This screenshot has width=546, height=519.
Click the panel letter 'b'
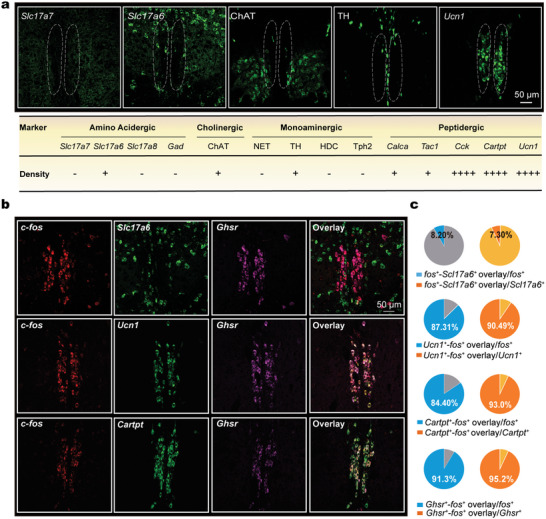(6, 204)
